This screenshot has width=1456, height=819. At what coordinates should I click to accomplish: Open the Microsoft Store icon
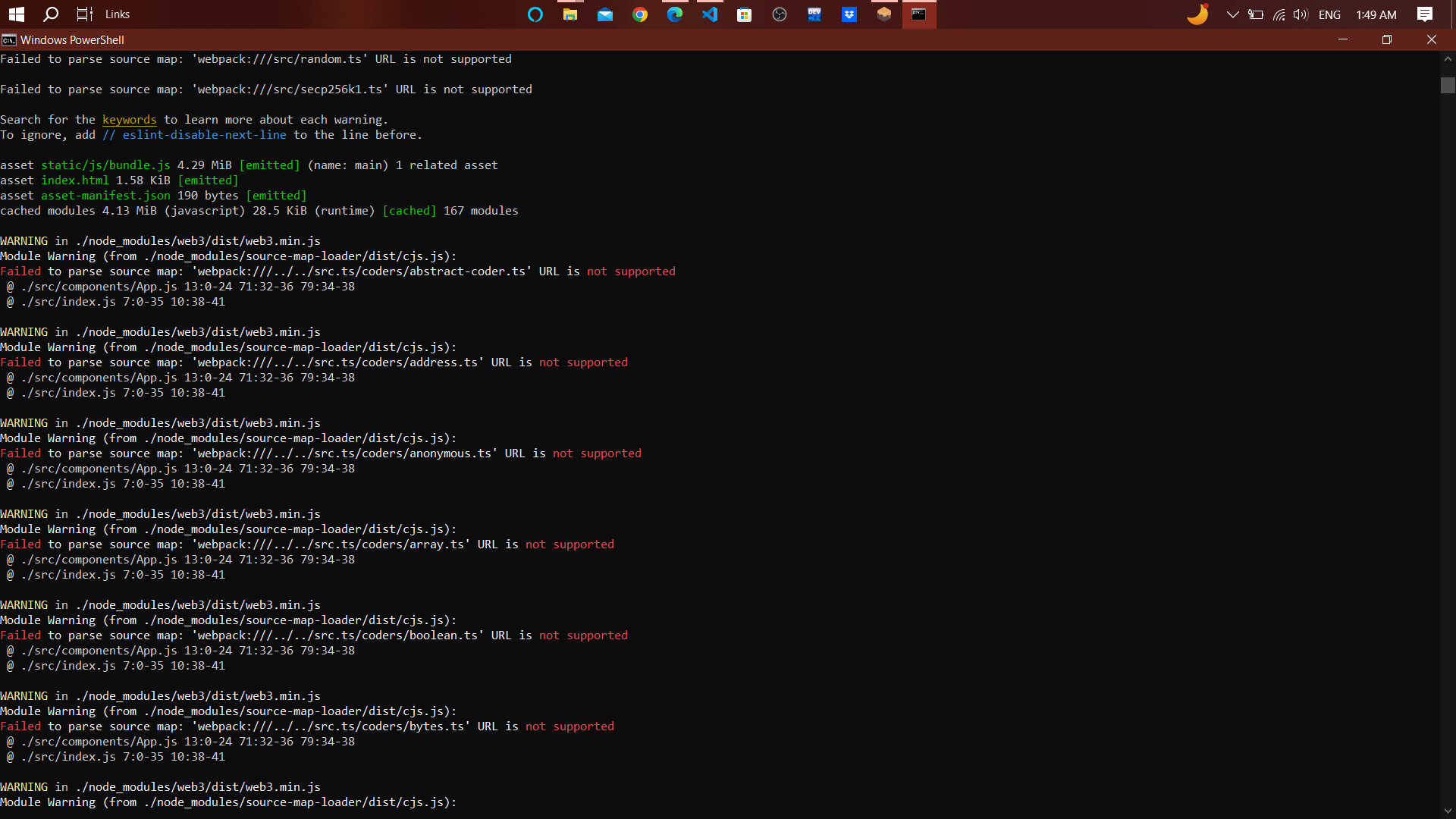pos(745,14)
